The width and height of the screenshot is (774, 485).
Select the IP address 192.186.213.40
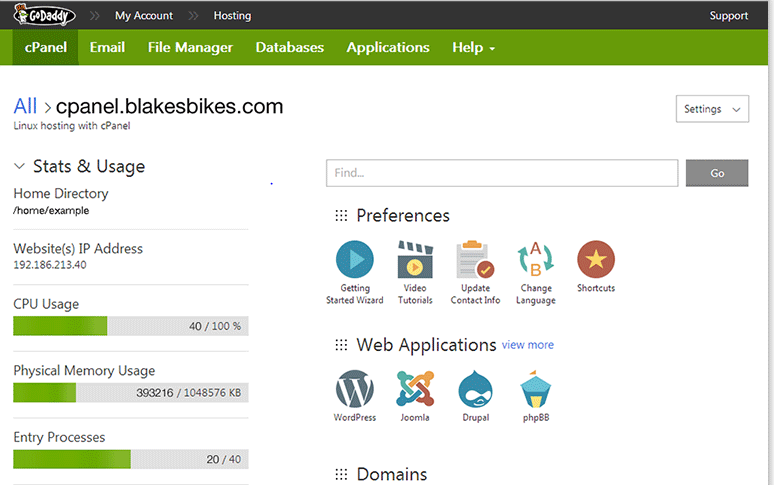(50, 265)
